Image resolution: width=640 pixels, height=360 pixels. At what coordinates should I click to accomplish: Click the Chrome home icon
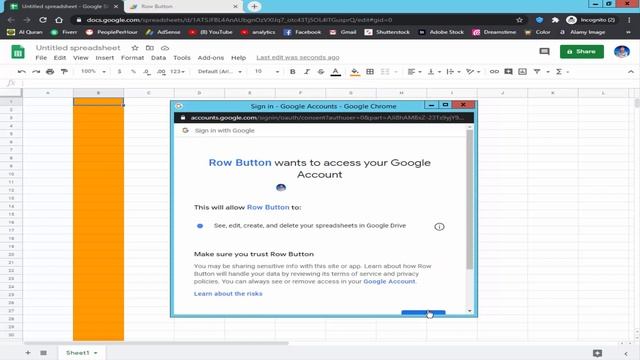click(x=59, y=20)
